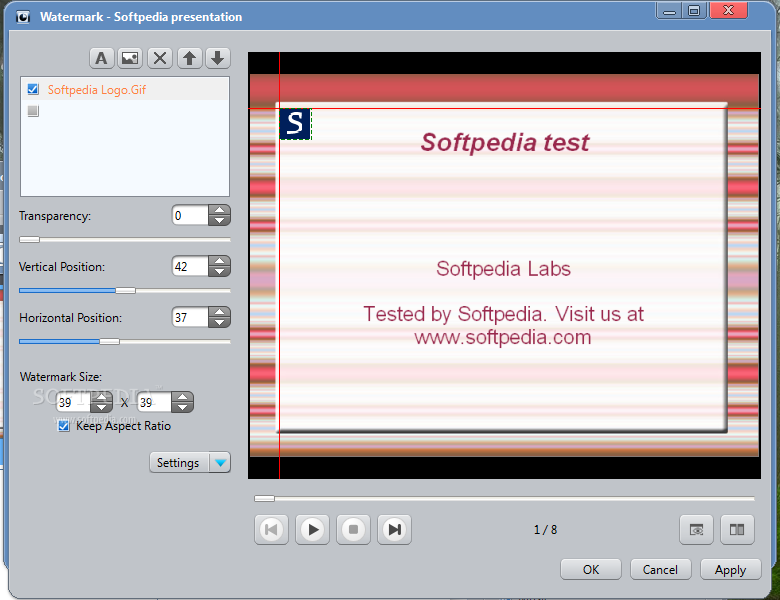Confirm with the OK button
Viewport: 780px width, 600px height.
[x=591, y=570]
